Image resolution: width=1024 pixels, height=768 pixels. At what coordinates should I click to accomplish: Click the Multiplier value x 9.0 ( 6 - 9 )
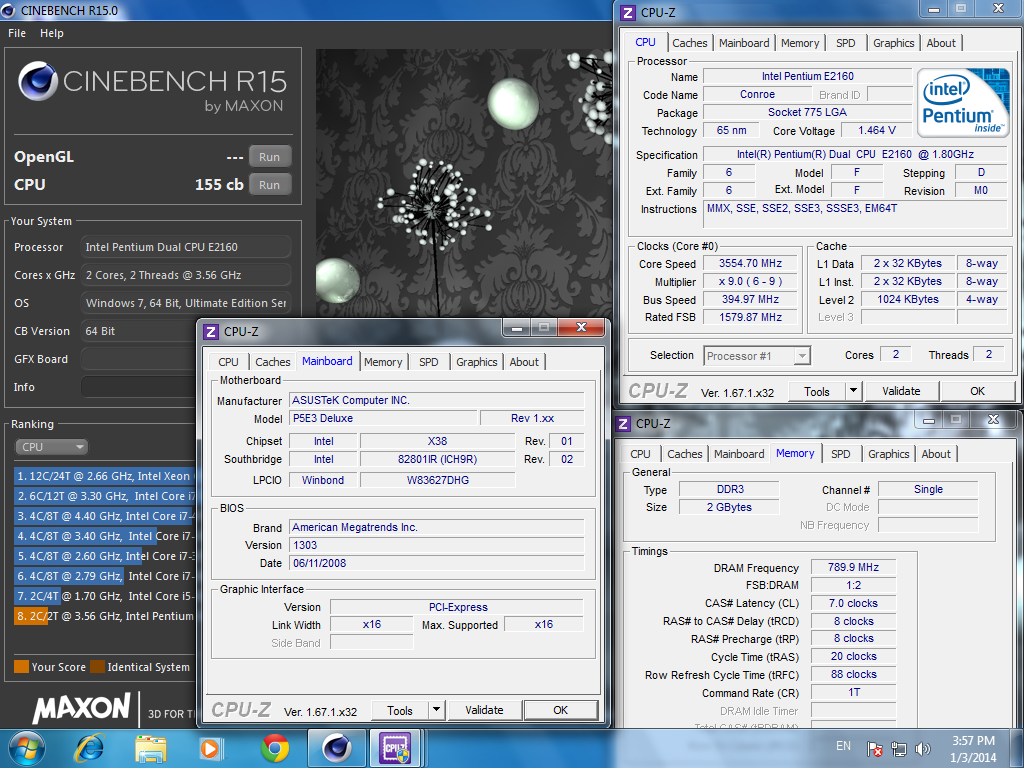(750, 281)
